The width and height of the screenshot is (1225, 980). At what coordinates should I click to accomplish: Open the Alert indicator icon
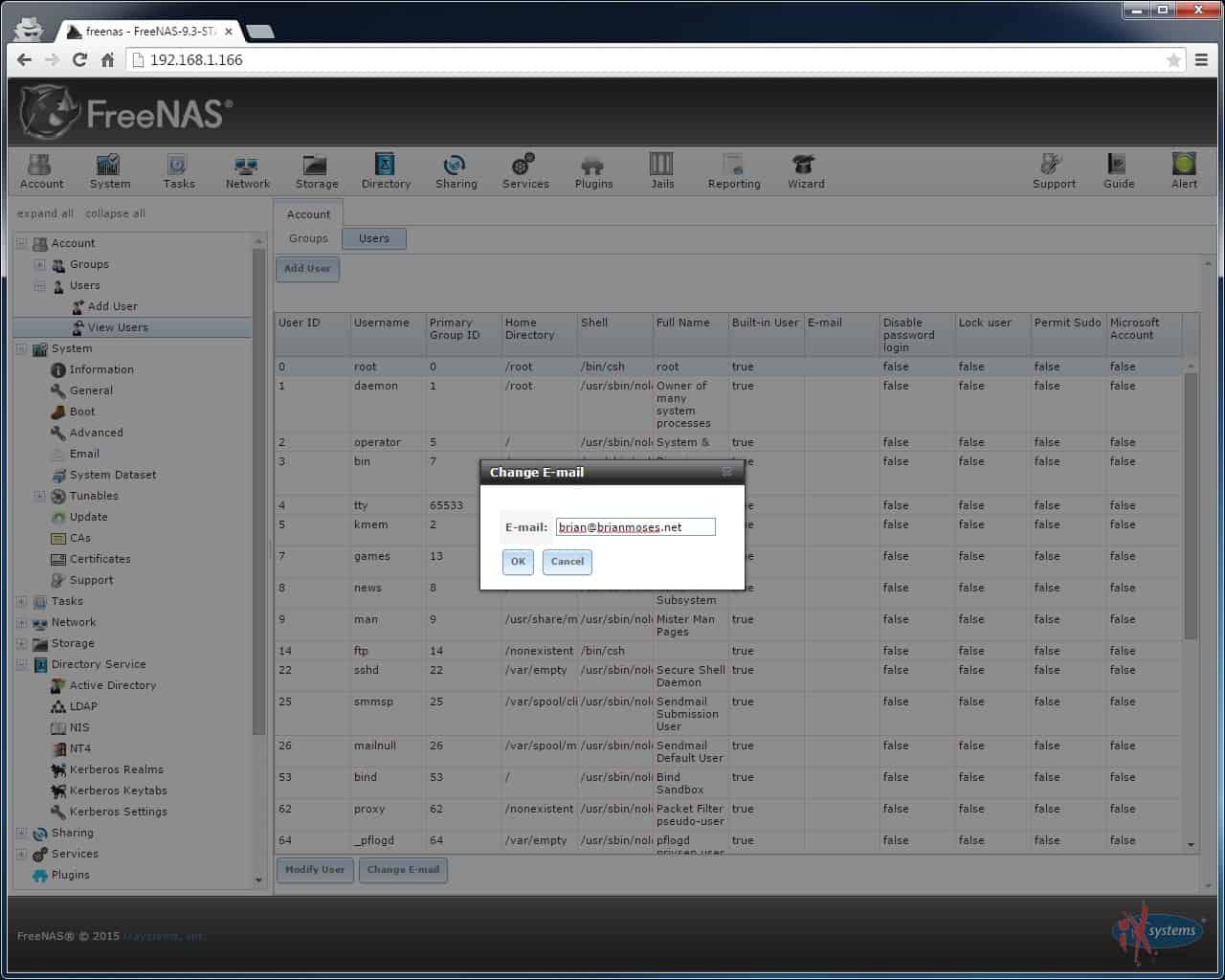tap(1184, 164)
